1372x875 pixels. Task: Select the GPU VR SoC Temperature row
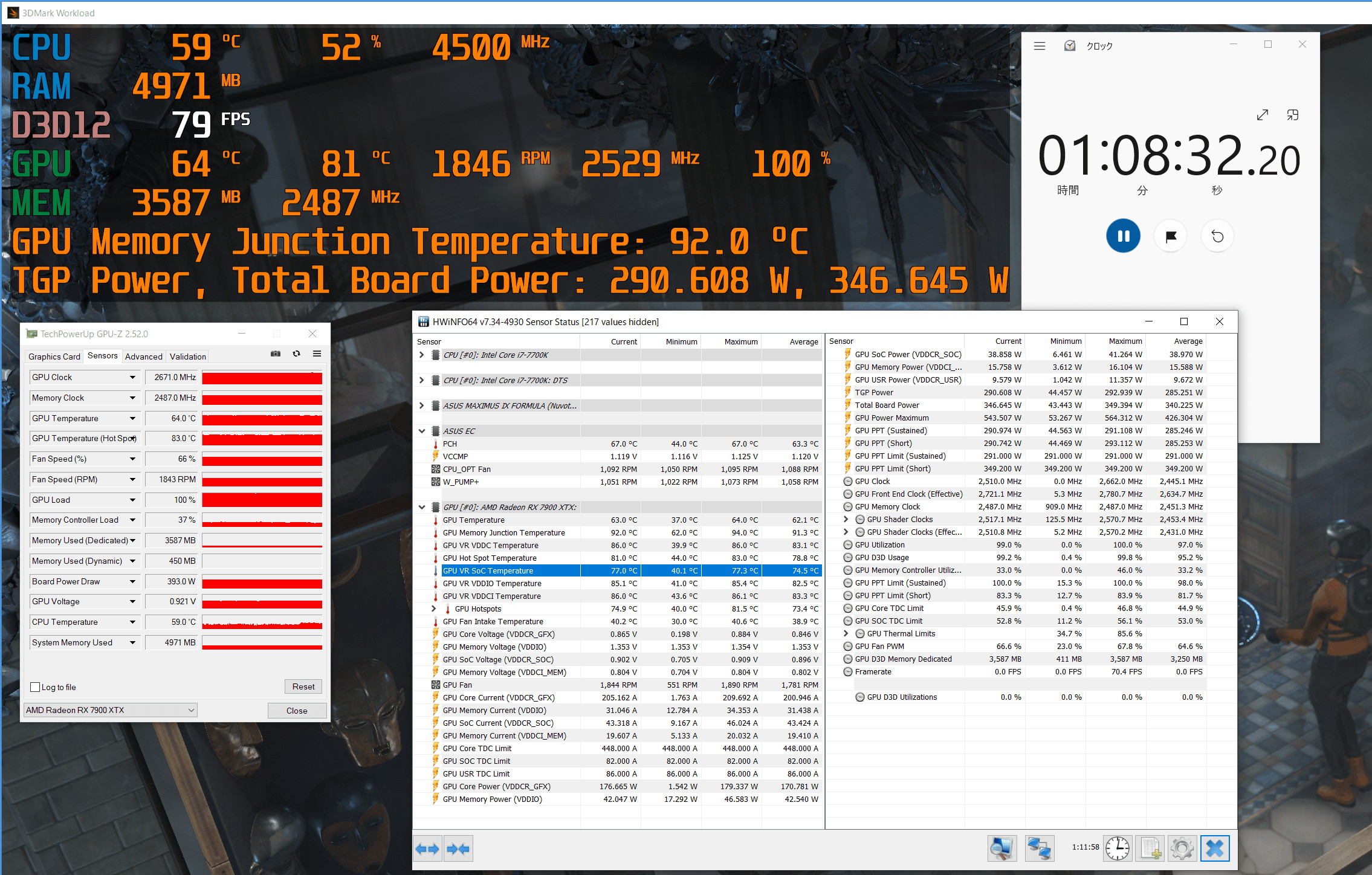[618, 570]
